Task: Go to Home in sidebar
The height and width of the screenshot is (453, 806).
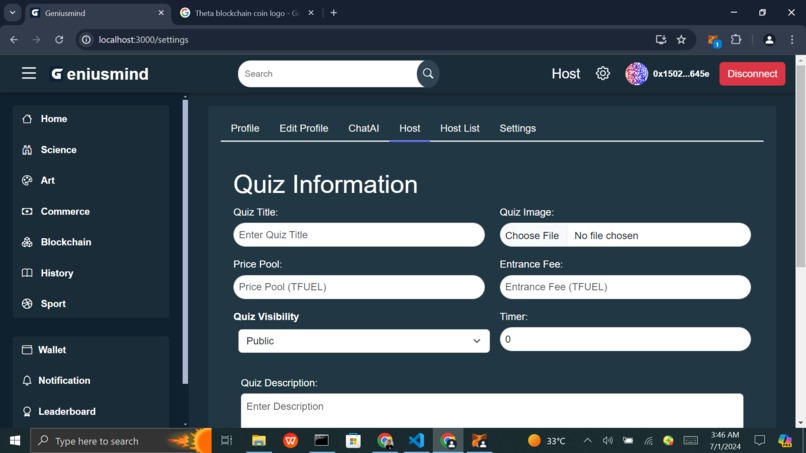Action: [54, 119]
